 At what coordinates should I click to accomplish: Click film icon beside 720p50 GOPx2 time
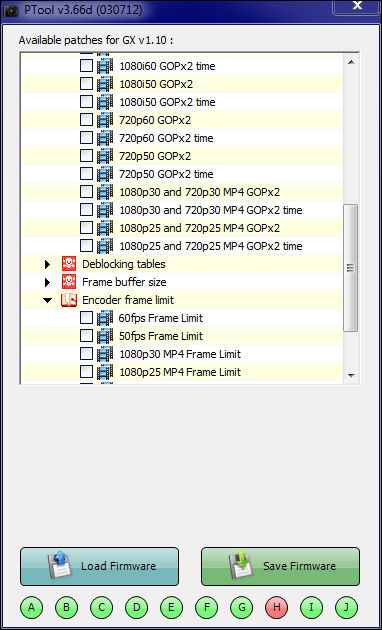click(105, 174)
